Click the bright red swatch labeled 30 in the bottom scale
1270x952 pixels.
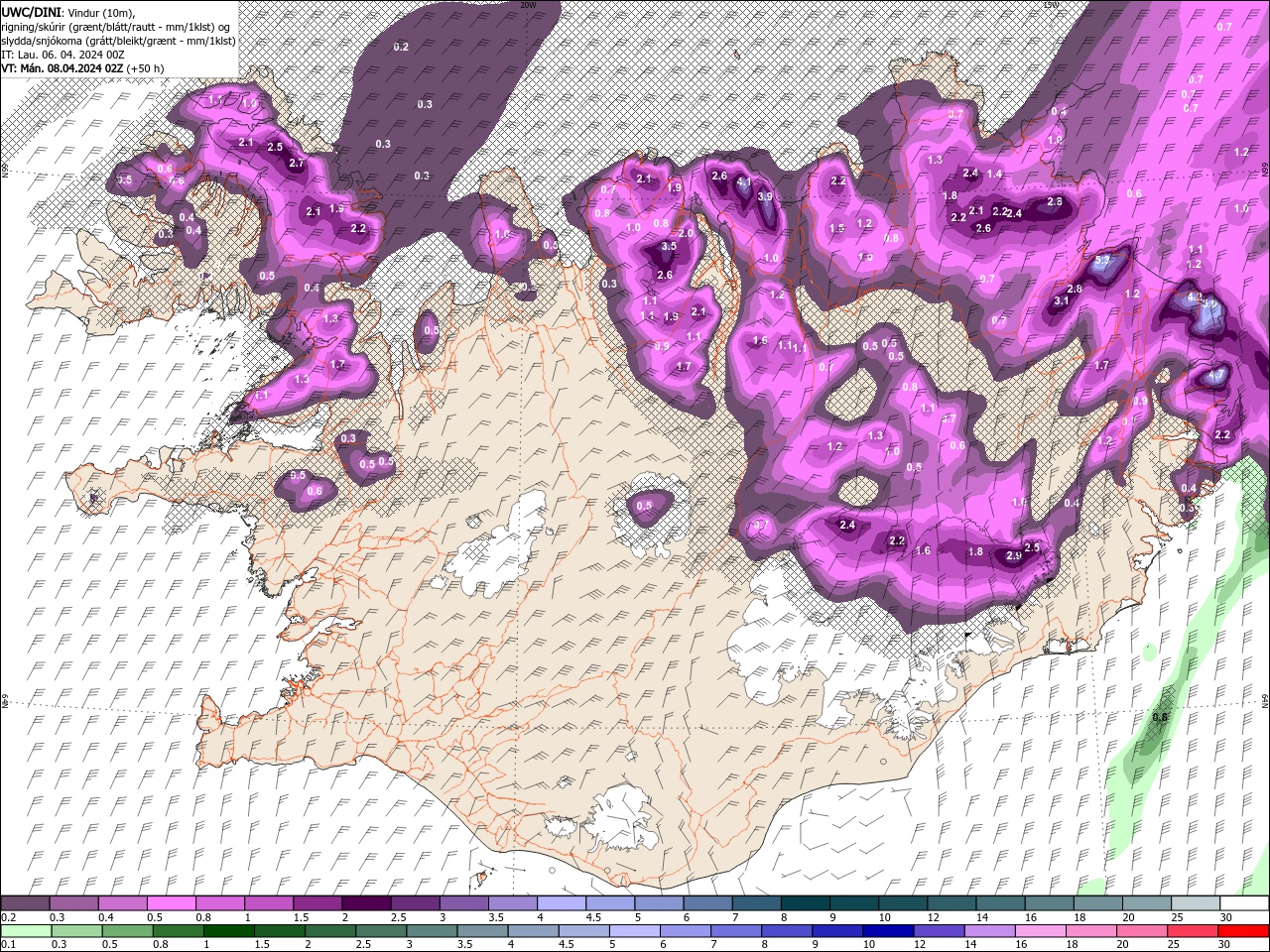tap(1243, 931)
